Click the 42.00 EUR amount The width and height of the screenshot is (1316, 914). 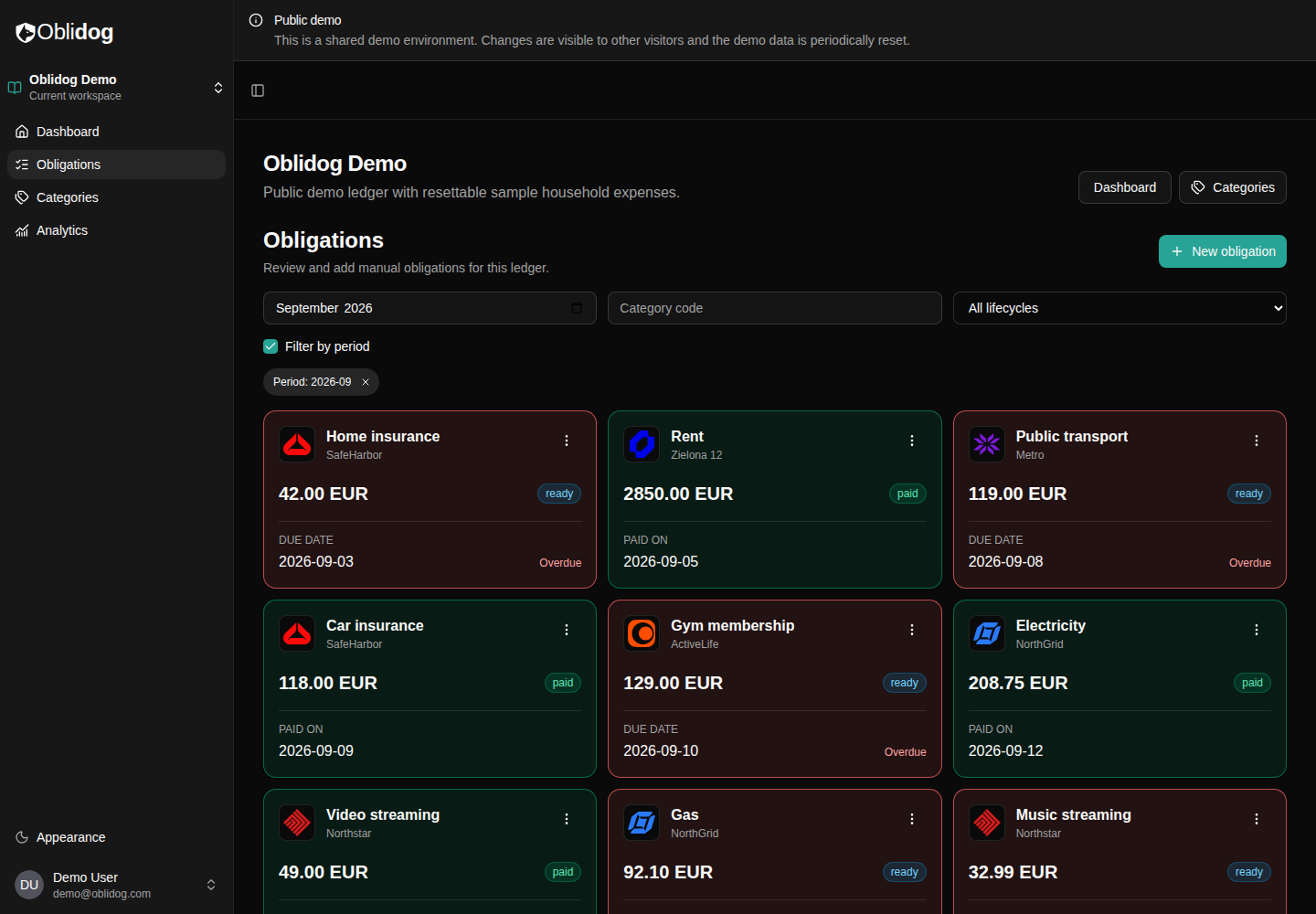pos(324,494)
